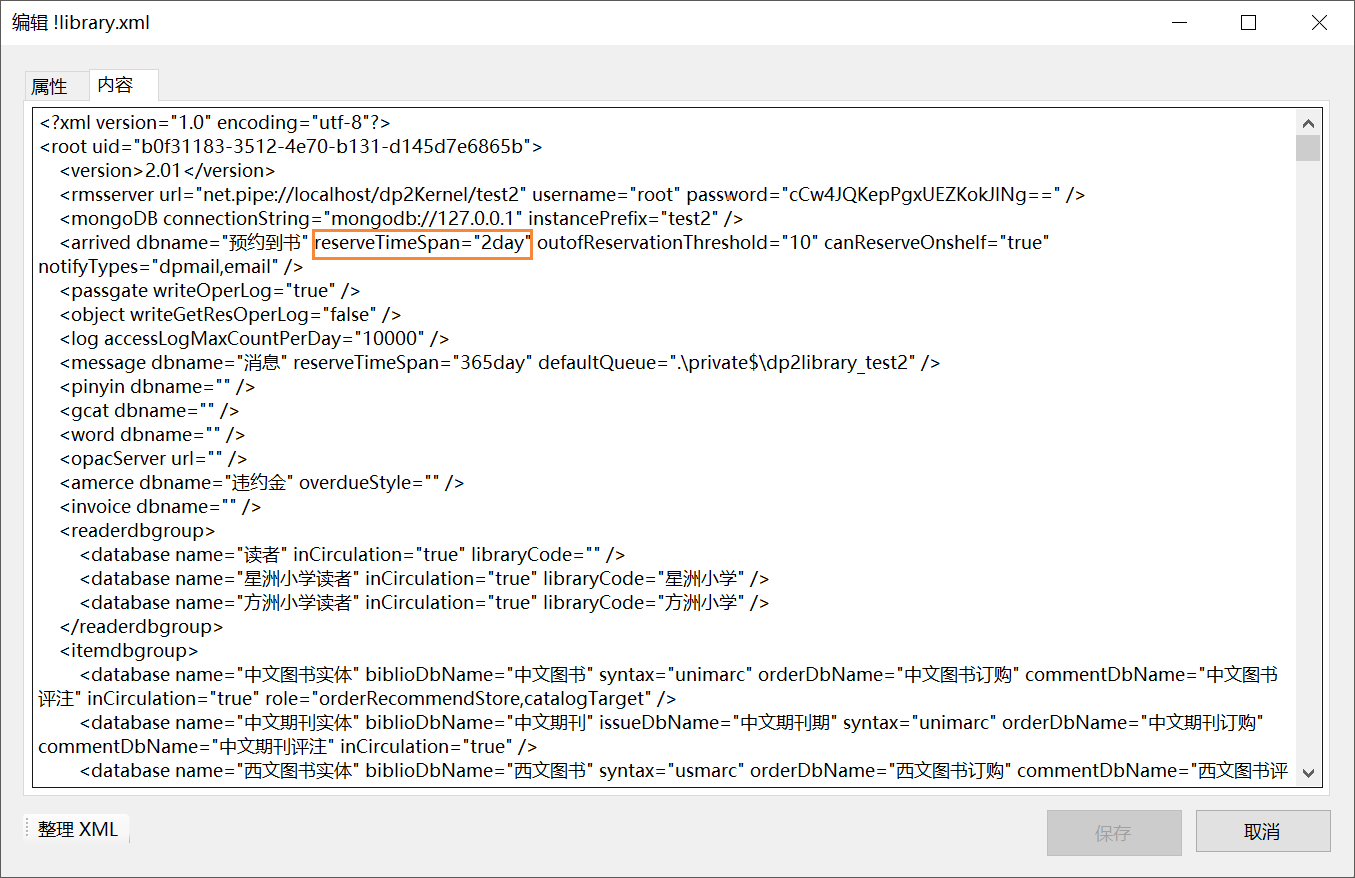Close the 编辑 library.xml window

point(1318,22)
